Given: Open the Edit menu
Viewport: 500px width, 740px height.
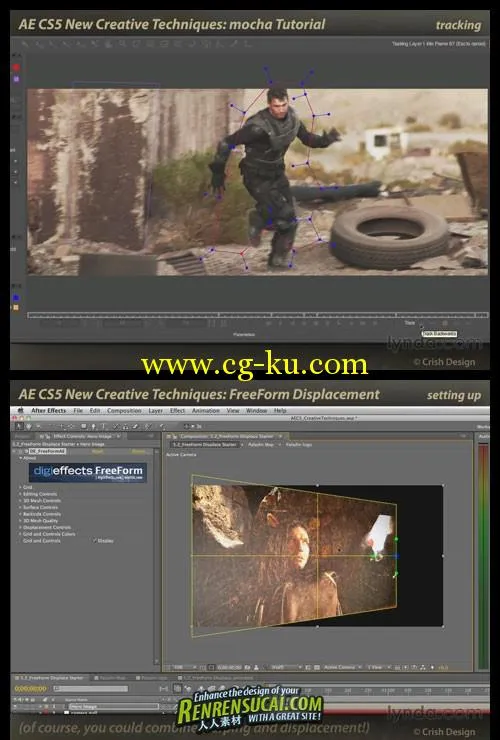Looking at the screenshot, I should click(95, 411).
